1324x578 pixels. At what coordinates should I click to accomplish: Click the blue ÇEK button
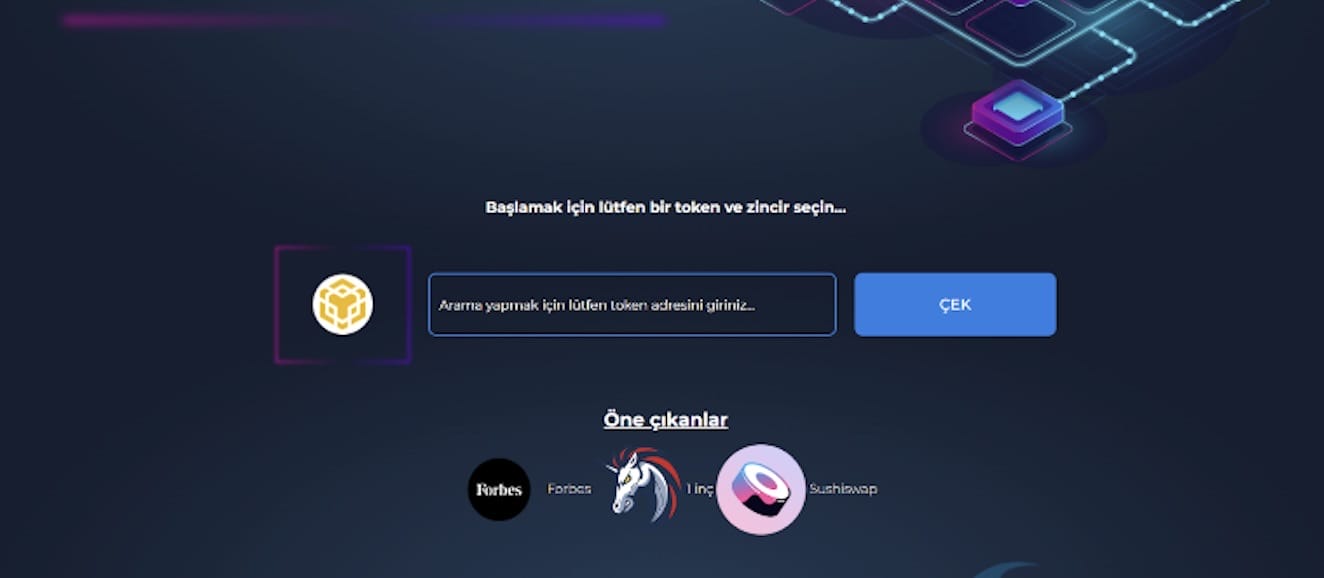click(955, 304)
